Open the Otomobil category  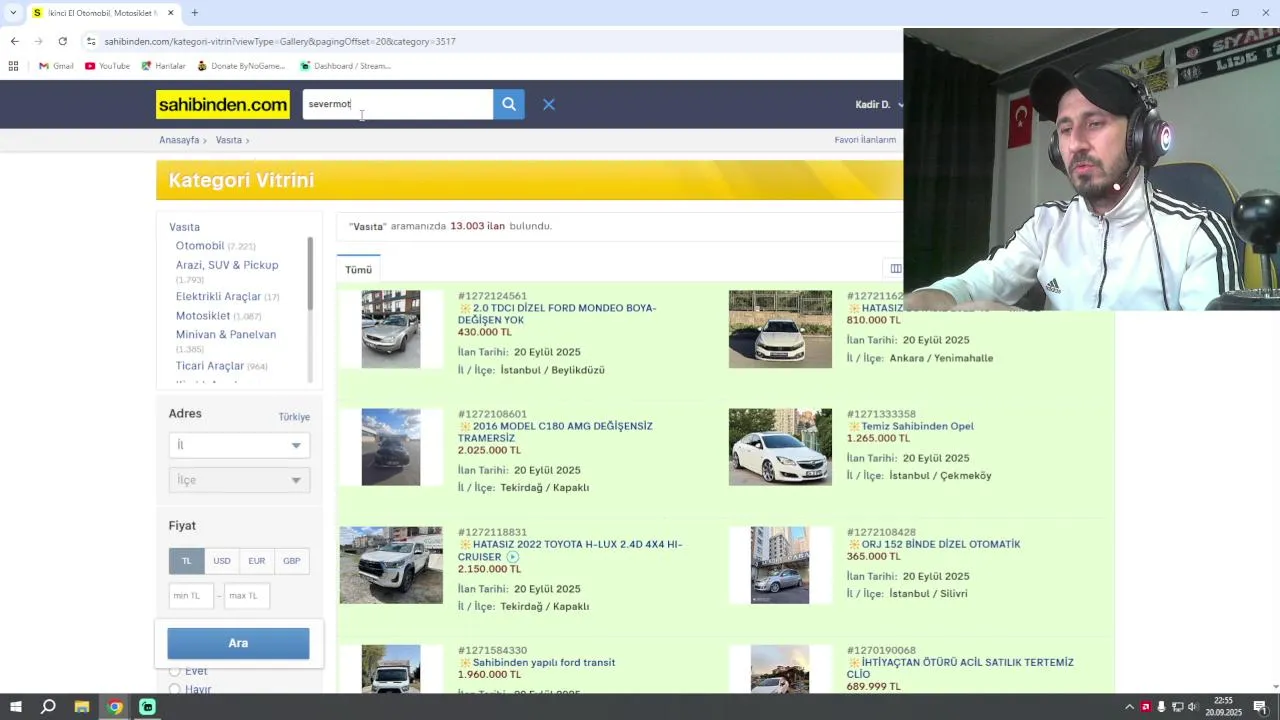(x=200, y=246)
